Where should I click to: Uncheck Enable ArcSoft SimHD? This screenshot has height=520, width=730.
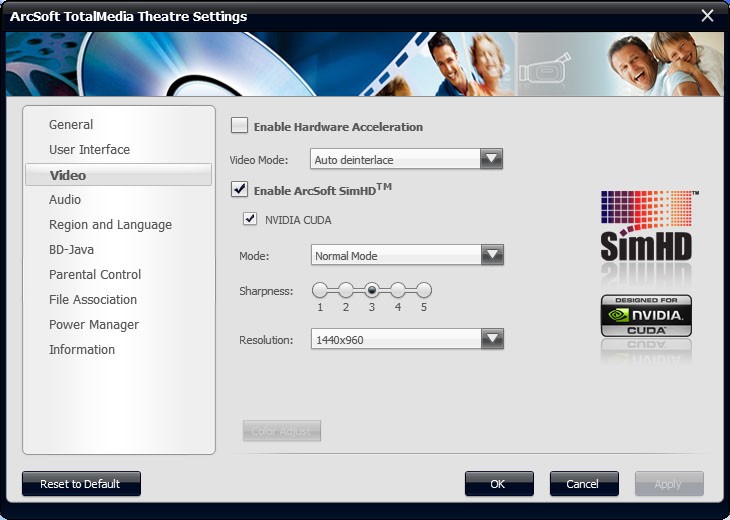pos(239,189)
